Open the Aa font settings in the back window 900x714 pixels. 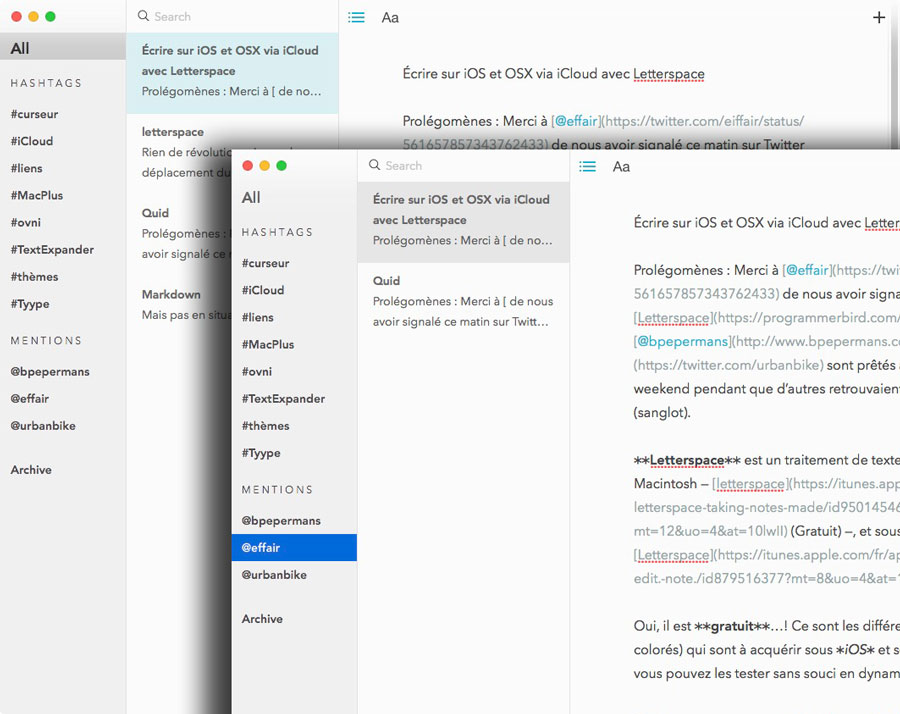(x=390, y=18)
